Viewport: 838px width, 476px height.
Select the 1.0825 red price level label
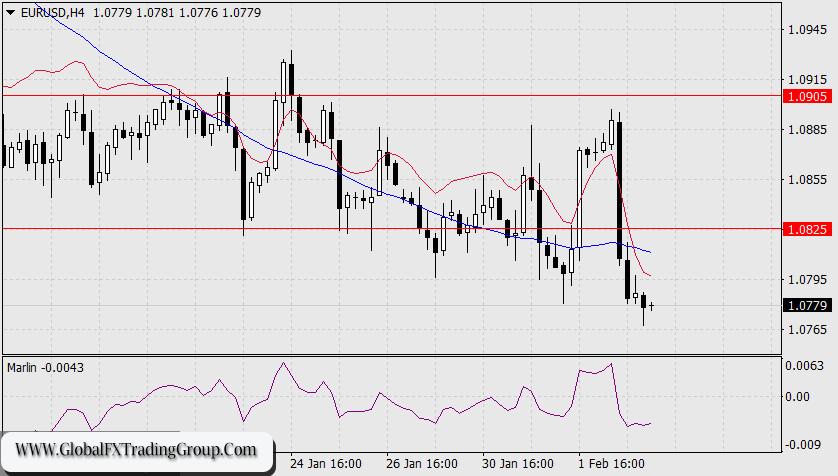point(807,229)
